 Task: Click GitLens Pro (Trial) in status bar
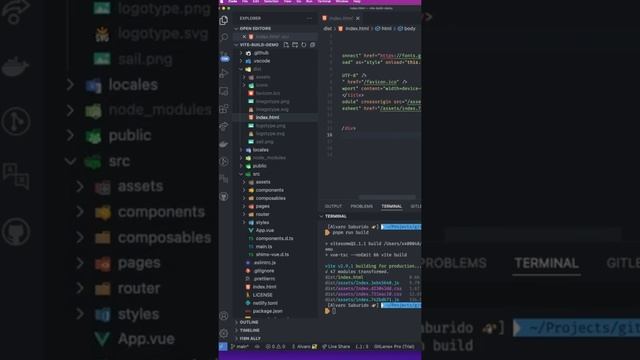394,347
